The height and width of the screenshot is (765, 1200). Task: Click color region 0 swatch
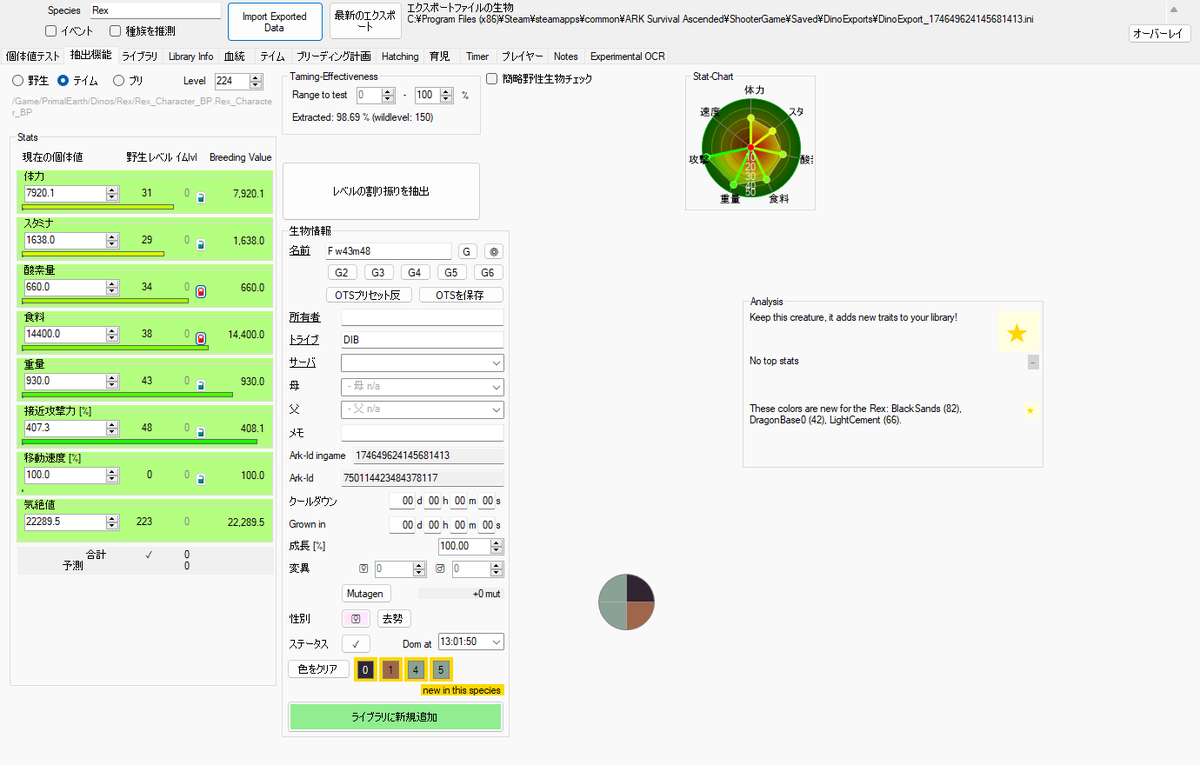tap(366, 670)
